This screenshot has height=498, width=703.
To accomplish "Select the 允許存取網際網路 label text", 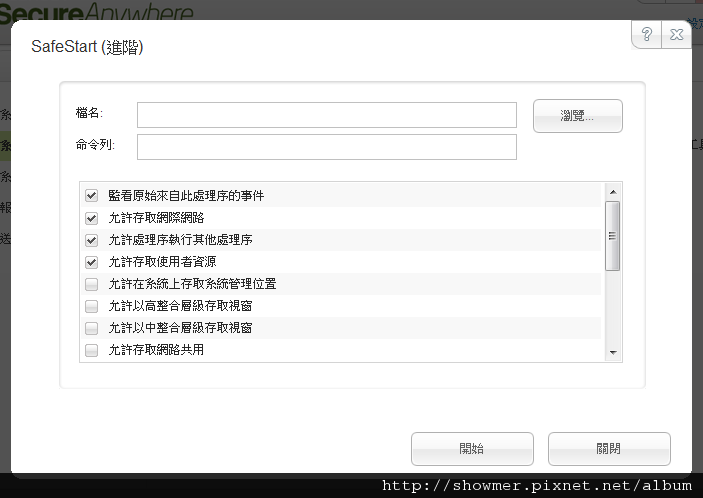I will coord(156,218).
